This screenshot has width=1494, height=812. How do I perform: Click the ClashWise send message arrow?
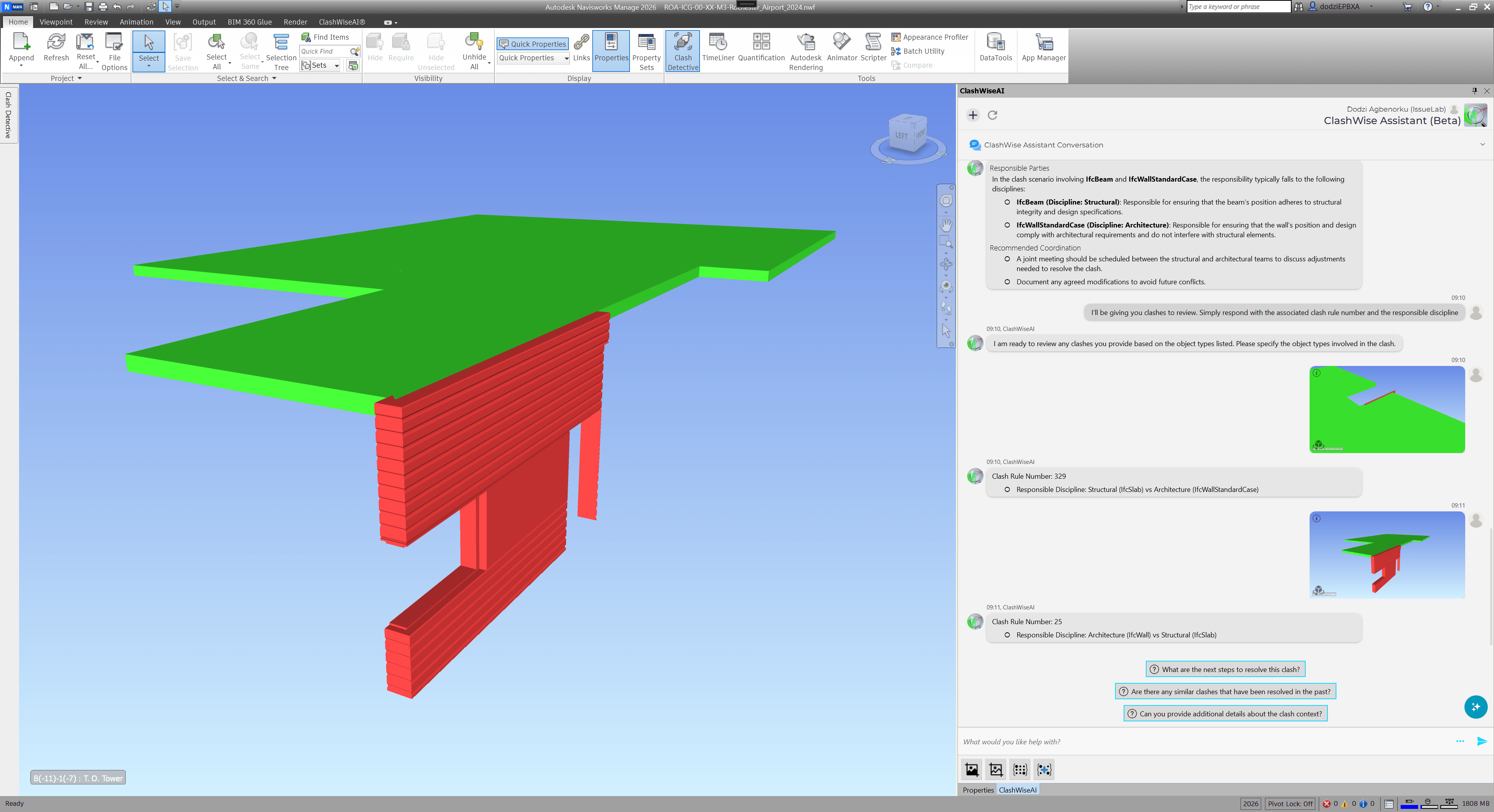[x=1481, y=741]
